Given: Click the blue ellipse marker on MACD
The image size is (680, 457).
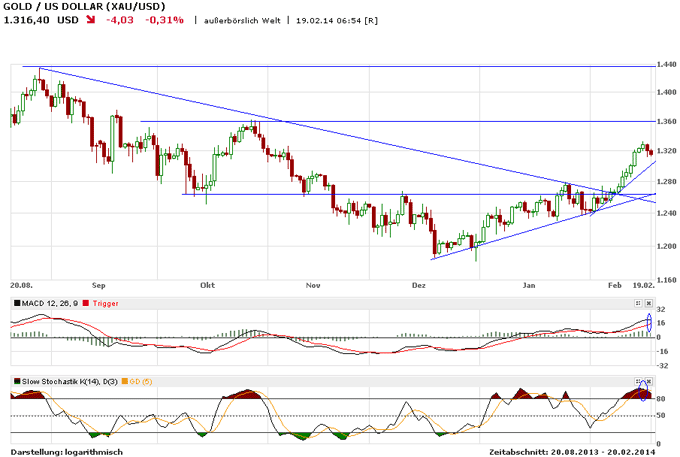Looking at the screenshot, I should pos(649,322).
